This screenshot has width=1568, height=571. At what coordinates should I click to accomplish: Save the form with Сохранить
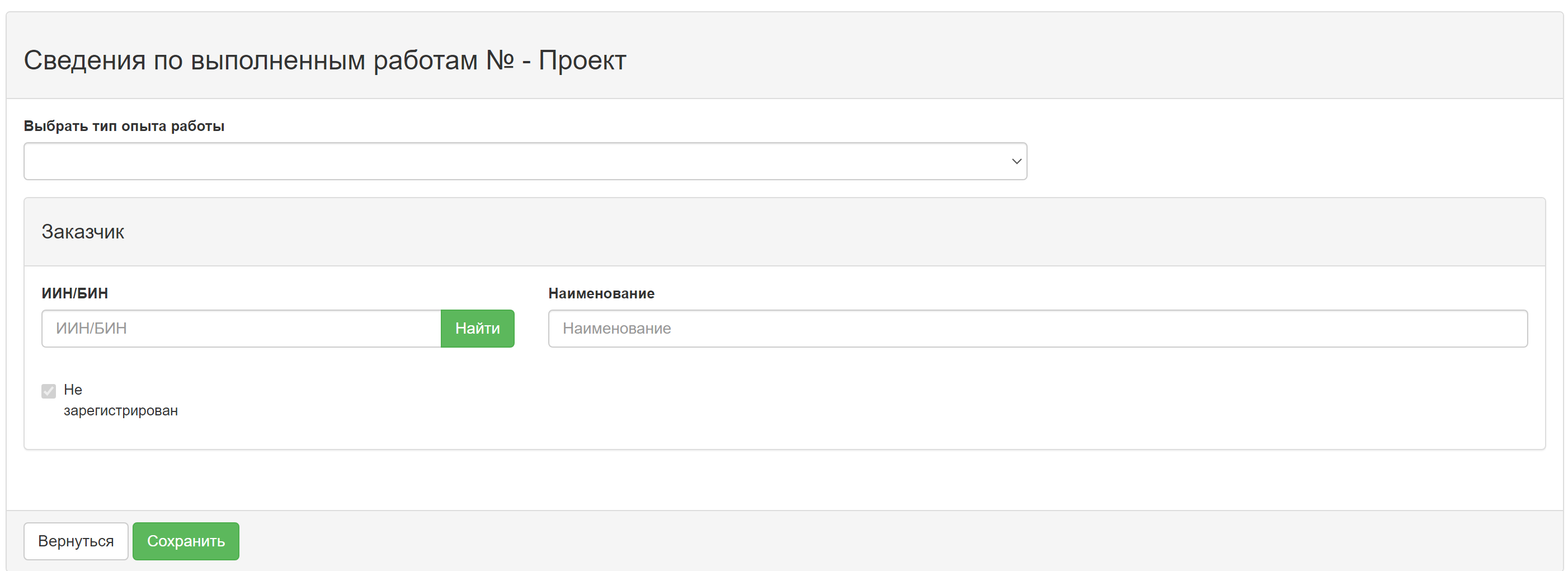pyautogui.click(x=186, y=541)
